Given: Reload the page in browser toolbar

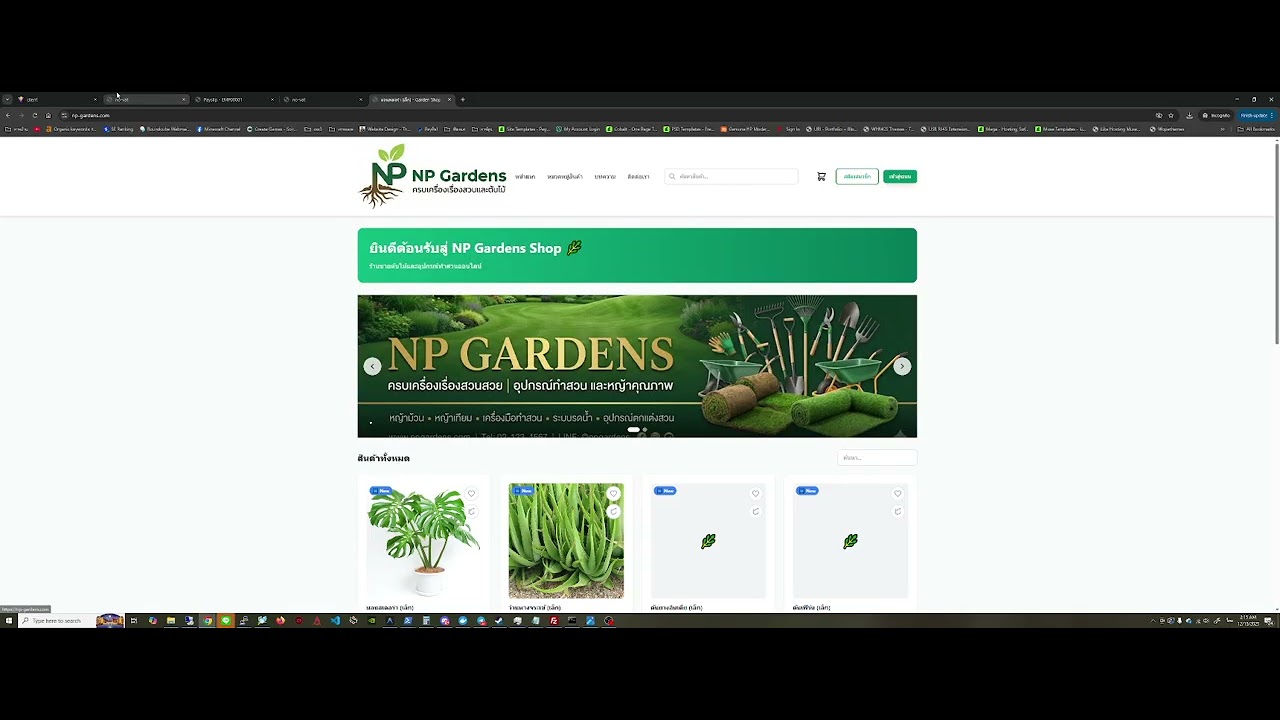Looking at the screenshot, I should pos(34,115).
